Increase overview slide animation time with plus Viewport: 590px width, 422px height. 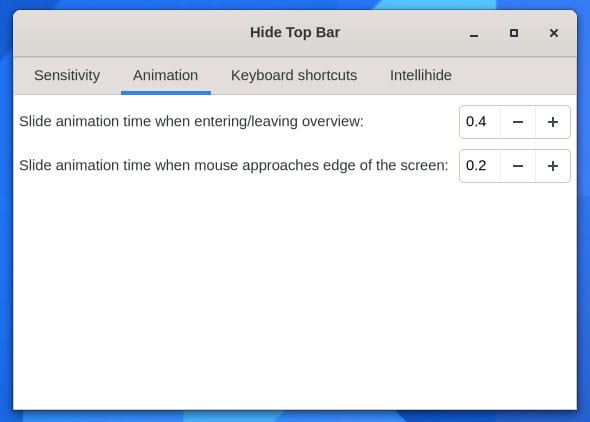tap(553, 122)
